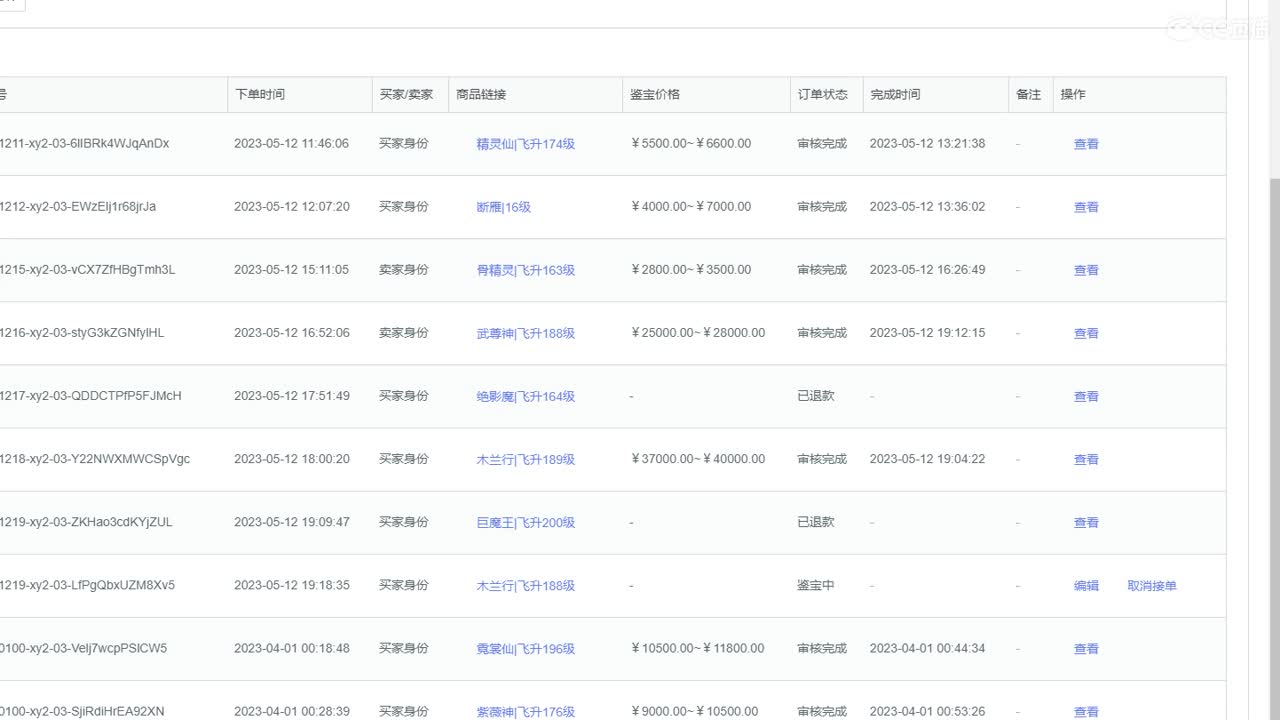Click 查看 for order placed at 18:00:20
The height and width of the screenshot is (720, 1280).
click(1086, 459)
